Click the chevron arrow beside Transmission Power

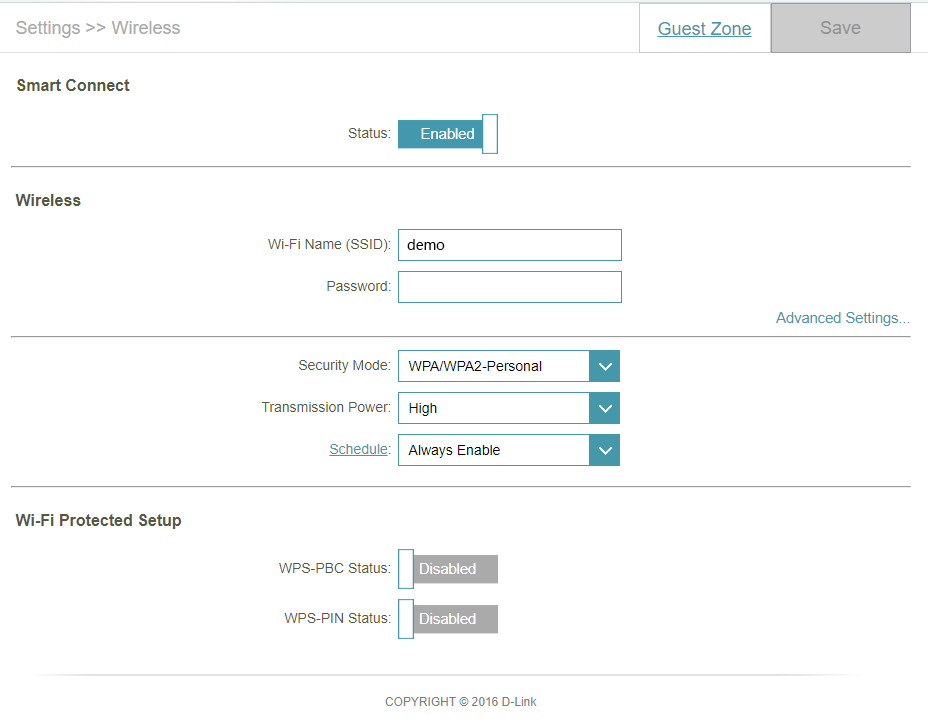coord(604,408)
